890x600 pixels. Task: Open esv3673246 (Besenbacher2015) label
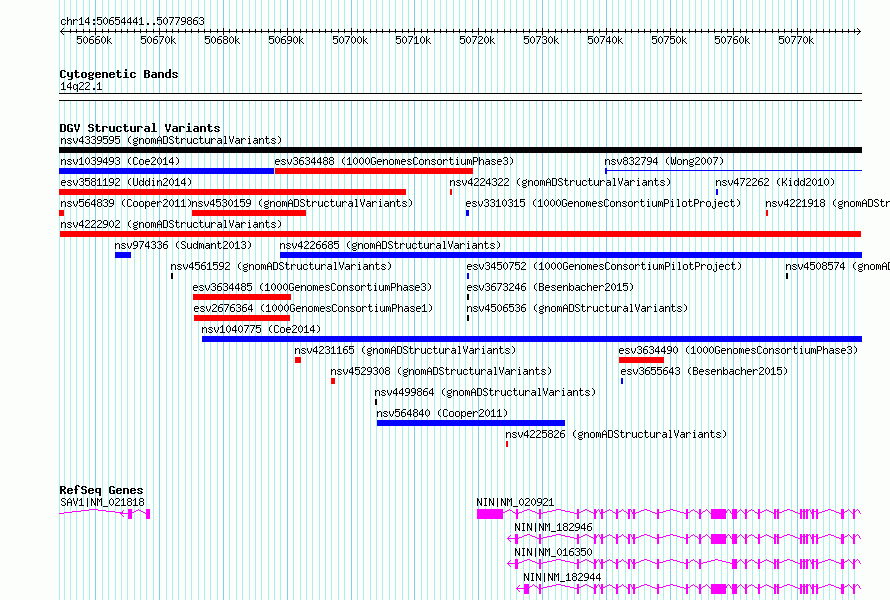coord(550,287)
